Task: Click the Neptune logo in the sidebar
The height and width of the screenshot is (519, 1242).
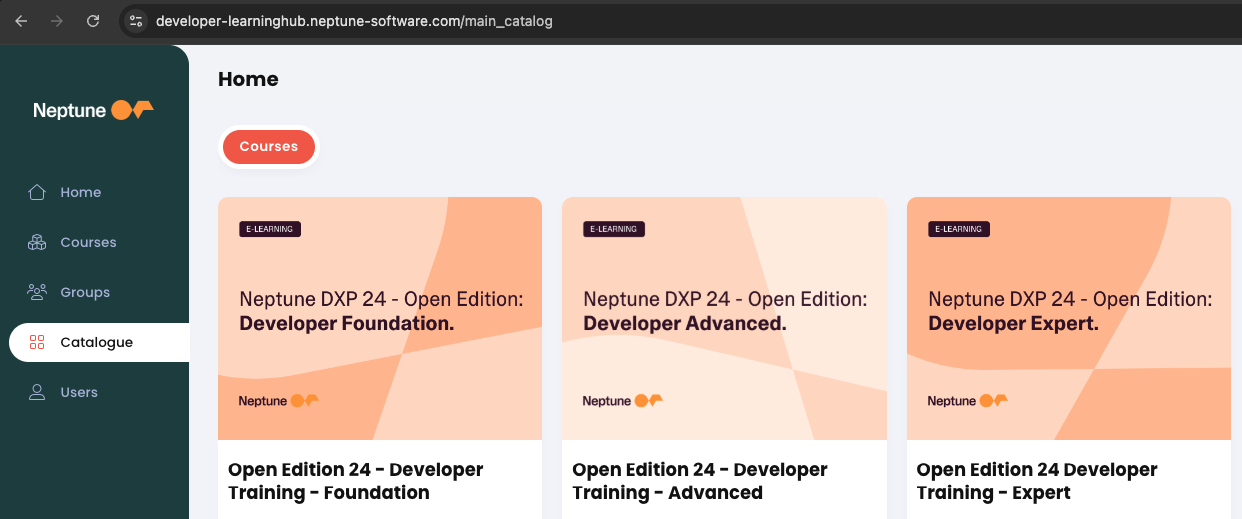Action: pos(93,110)
